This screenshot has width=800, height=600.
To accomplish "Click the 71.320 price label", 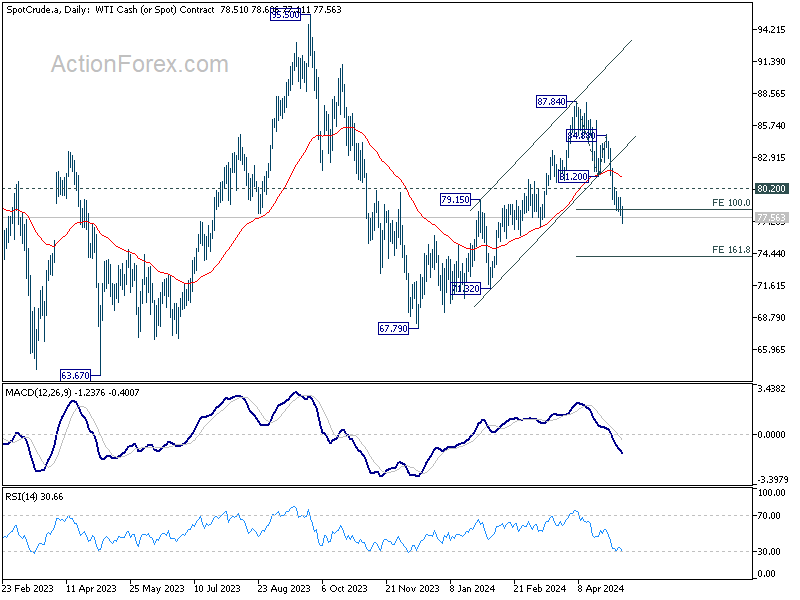I will (x=466, y=289).
